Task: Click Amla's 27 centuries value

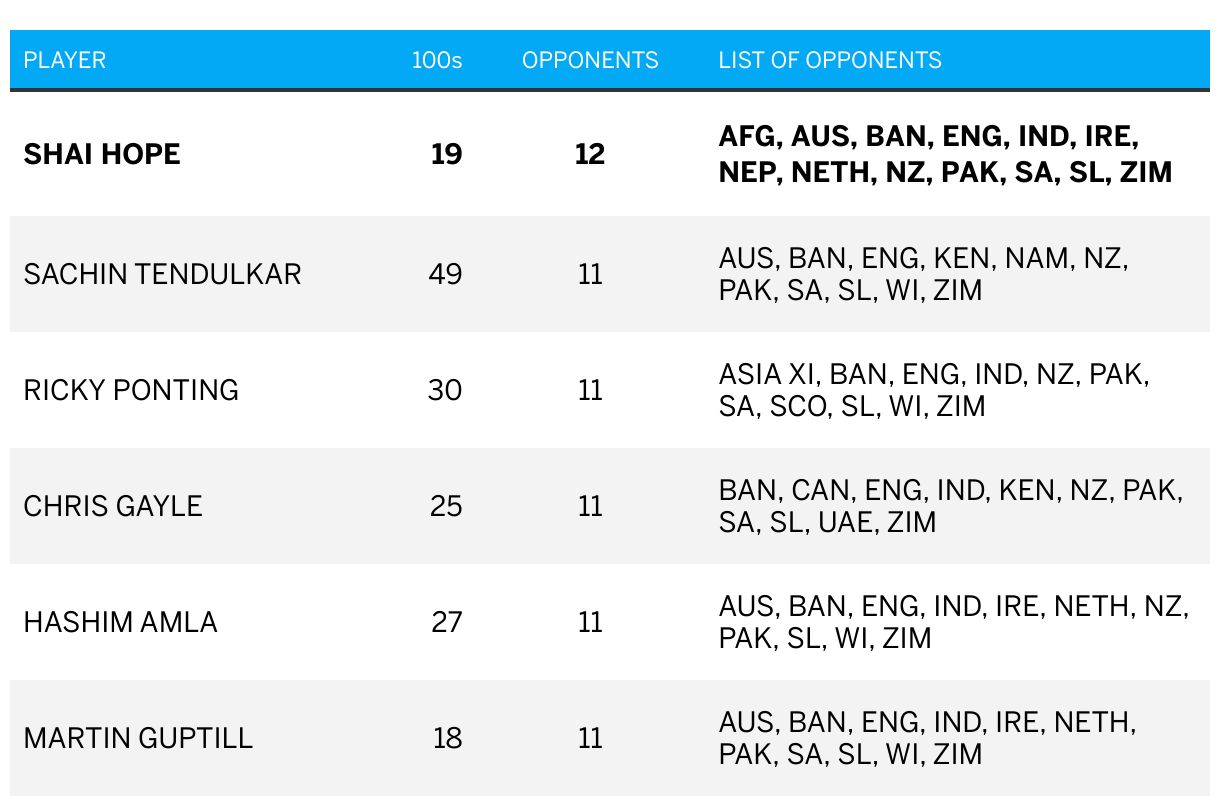Action: pos(446,622)
